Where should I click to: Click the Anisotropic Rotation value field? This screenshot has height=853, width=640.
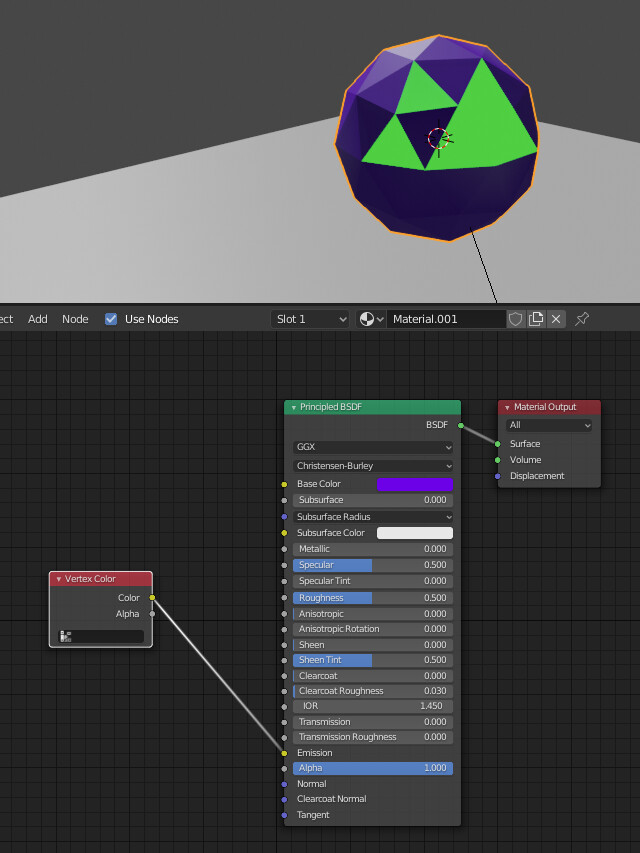(373, 629)
